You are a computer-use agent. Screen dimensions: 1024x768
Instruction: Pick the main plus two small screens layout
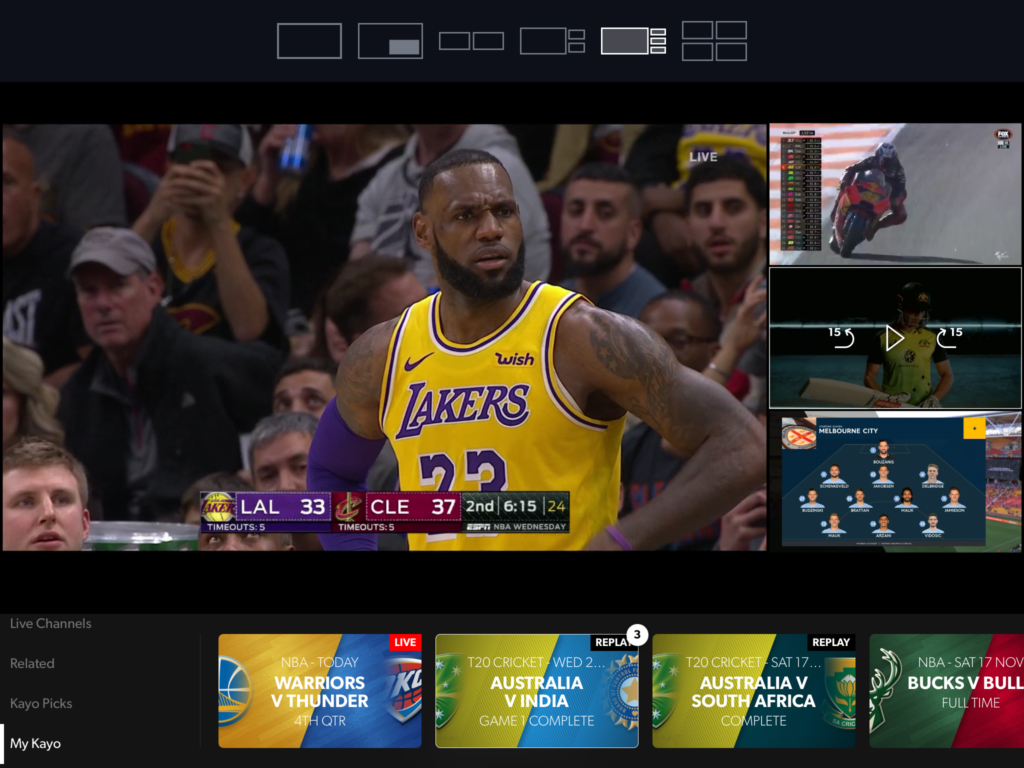point(552,41)
